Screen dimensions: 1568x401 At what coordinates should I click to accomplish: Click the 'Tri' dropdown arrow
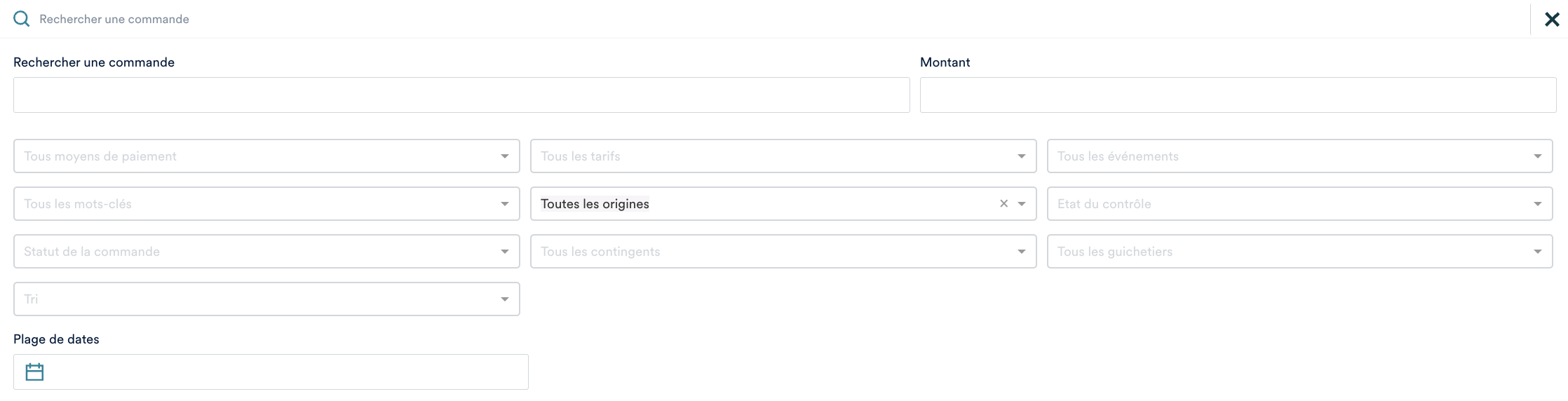pyautogui.click(x=505, y=299)
